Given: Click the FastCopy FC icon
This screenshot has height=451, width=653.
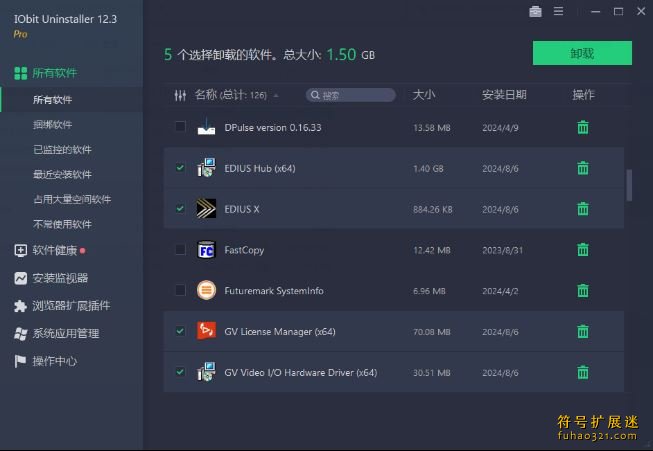Looking at the screenshot, I should click(206, 249).
